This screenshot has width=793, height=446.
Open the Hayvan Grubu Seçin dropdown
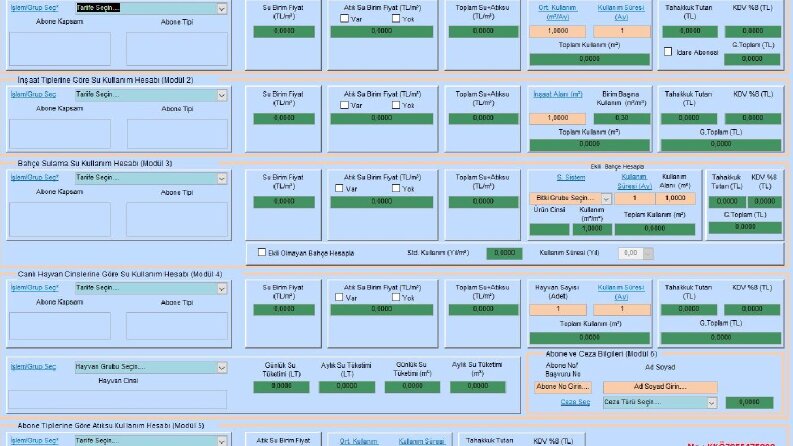[x=222, y=367]
